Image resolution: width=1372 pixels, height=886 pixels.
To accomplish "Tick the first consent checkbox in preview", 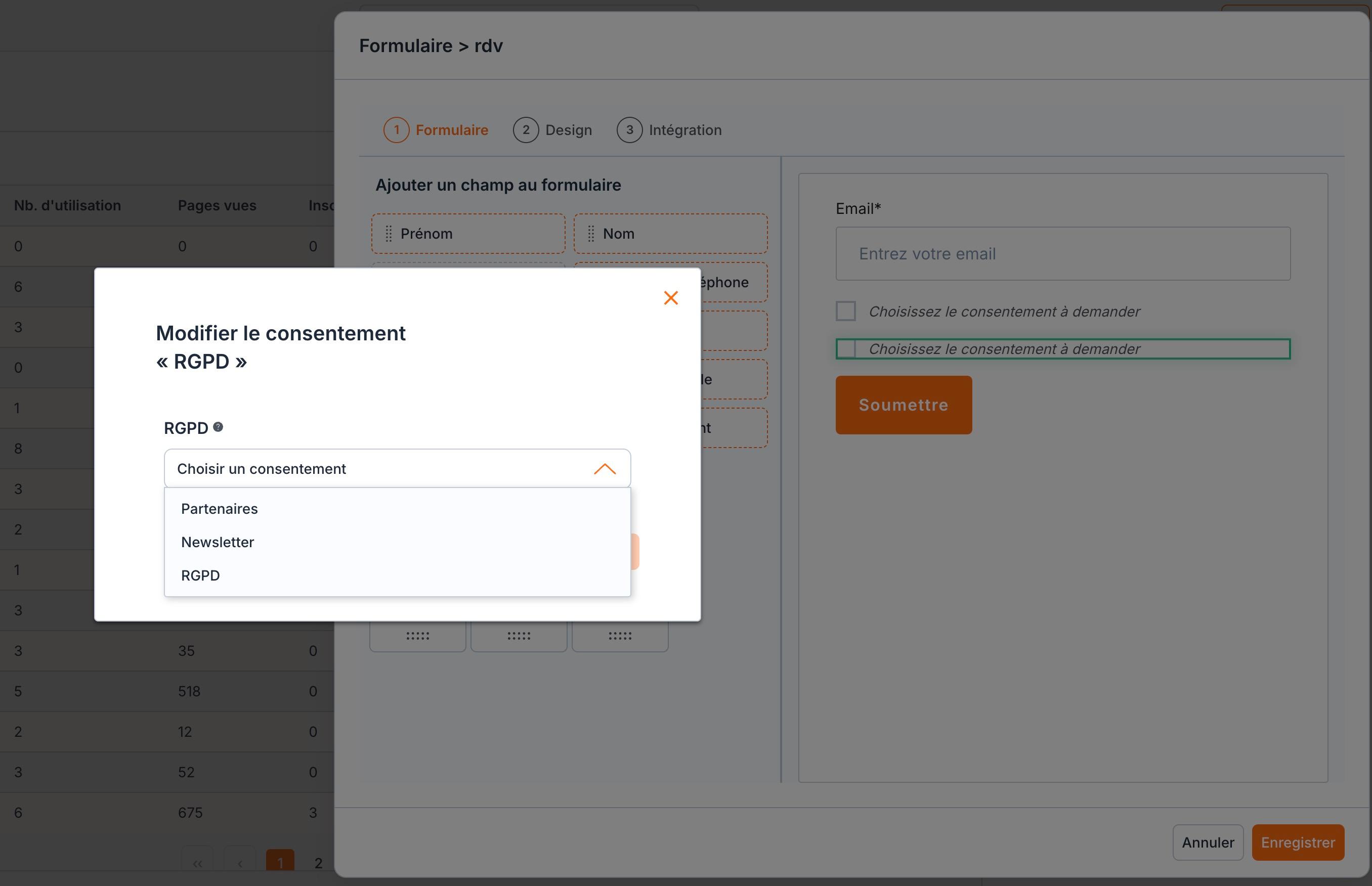I will coord(845,311).
